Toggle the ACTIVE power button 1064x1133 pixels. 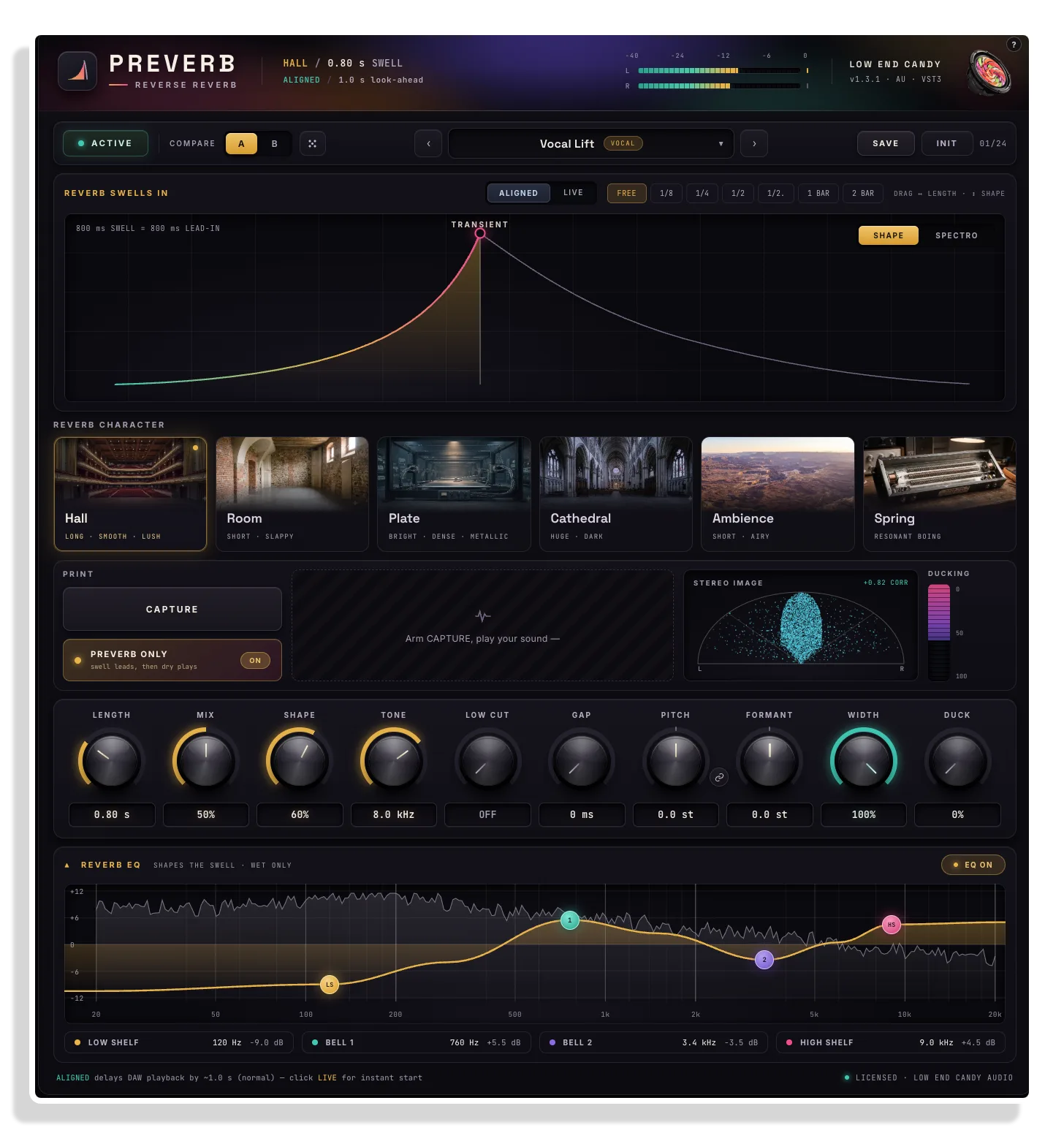(105, 143)
